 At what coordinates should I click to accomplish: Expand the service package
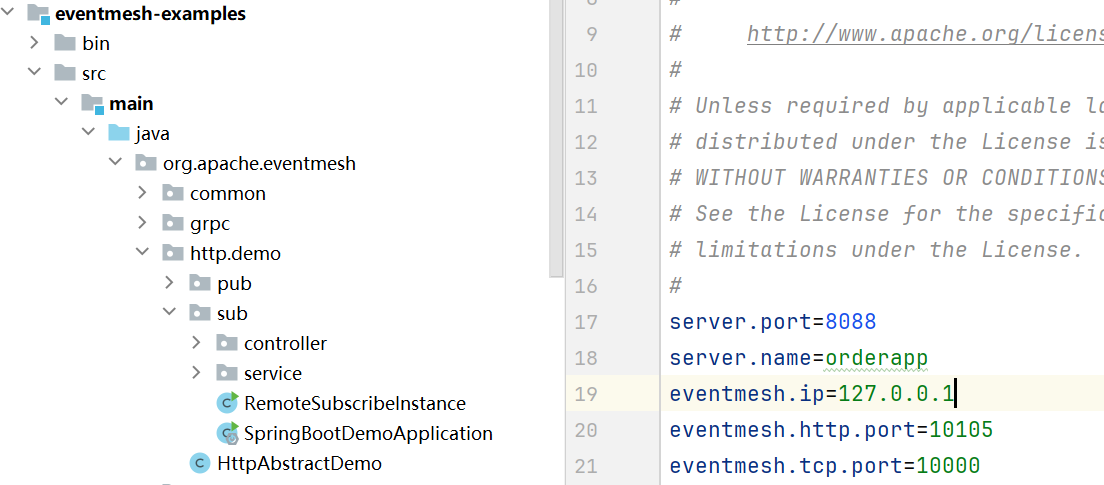pos(196,373)
